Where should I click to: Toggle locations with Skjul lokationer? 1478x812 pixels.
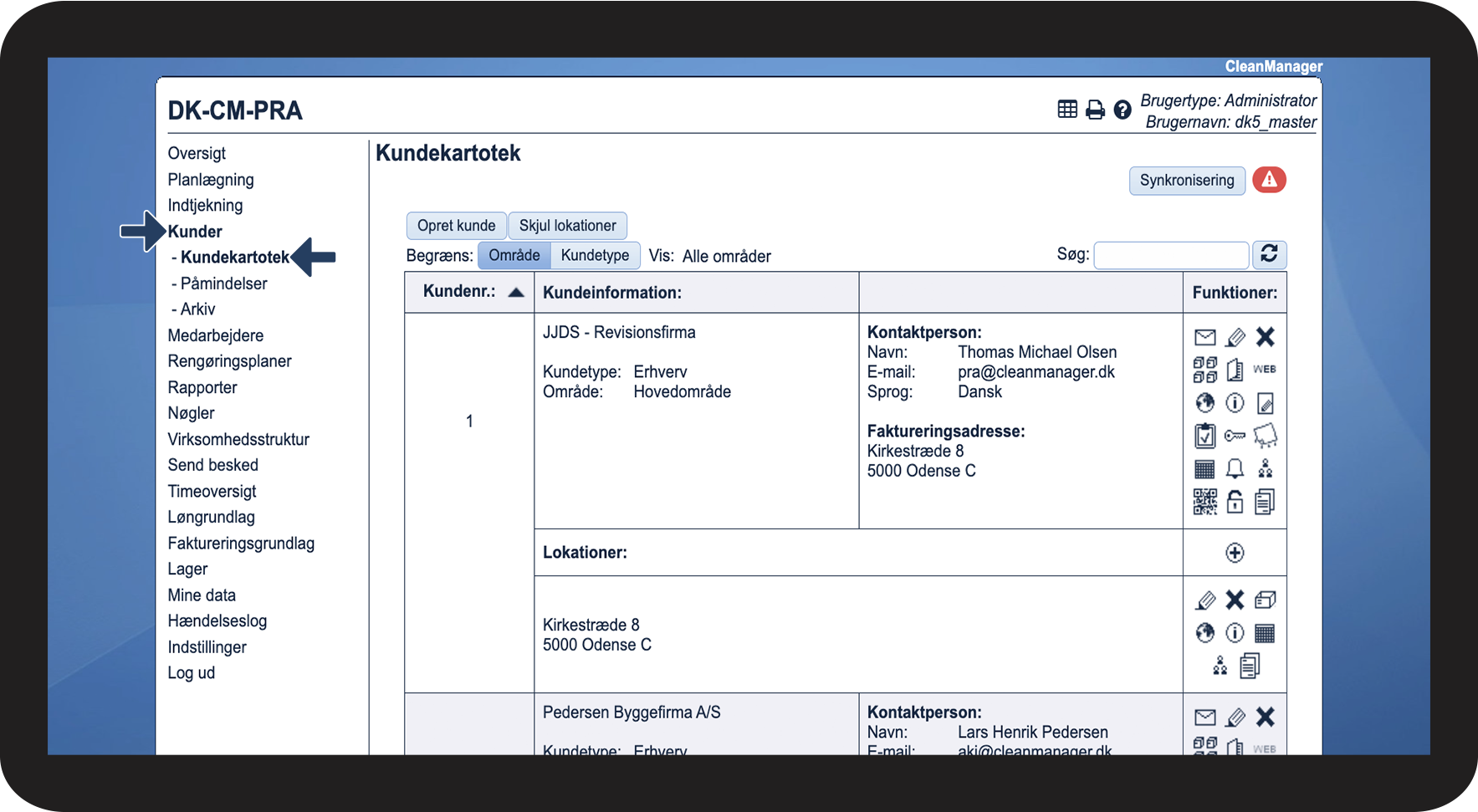click(x=568, y=226)
